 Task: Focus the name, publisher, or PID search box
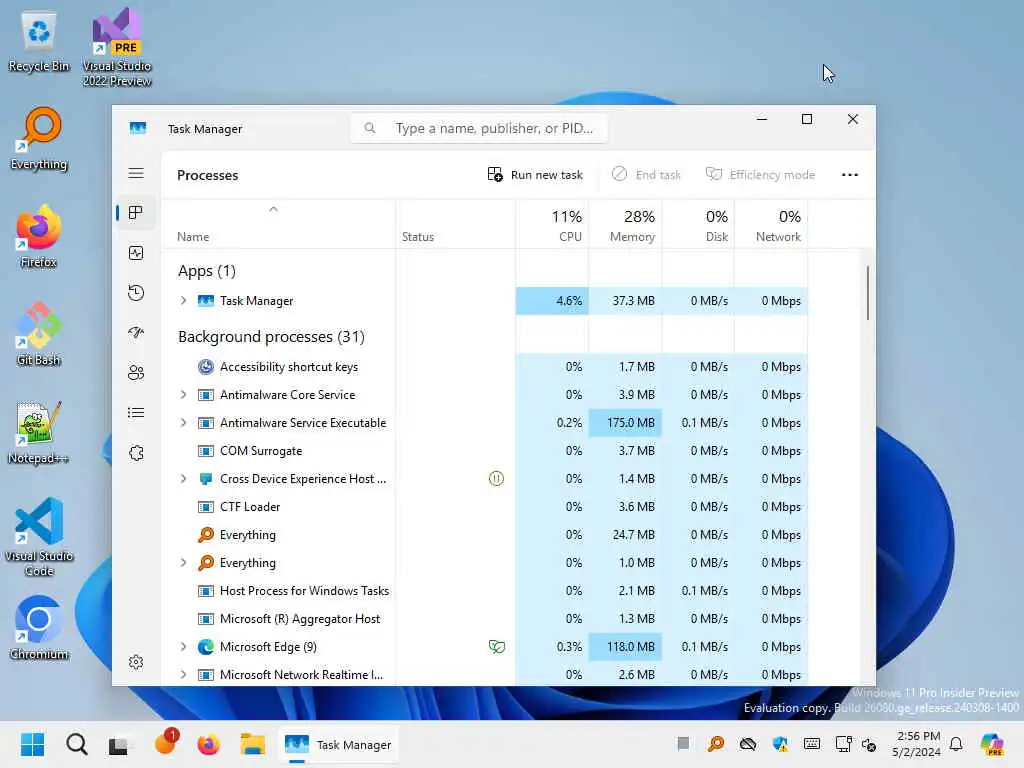point(479,128)
